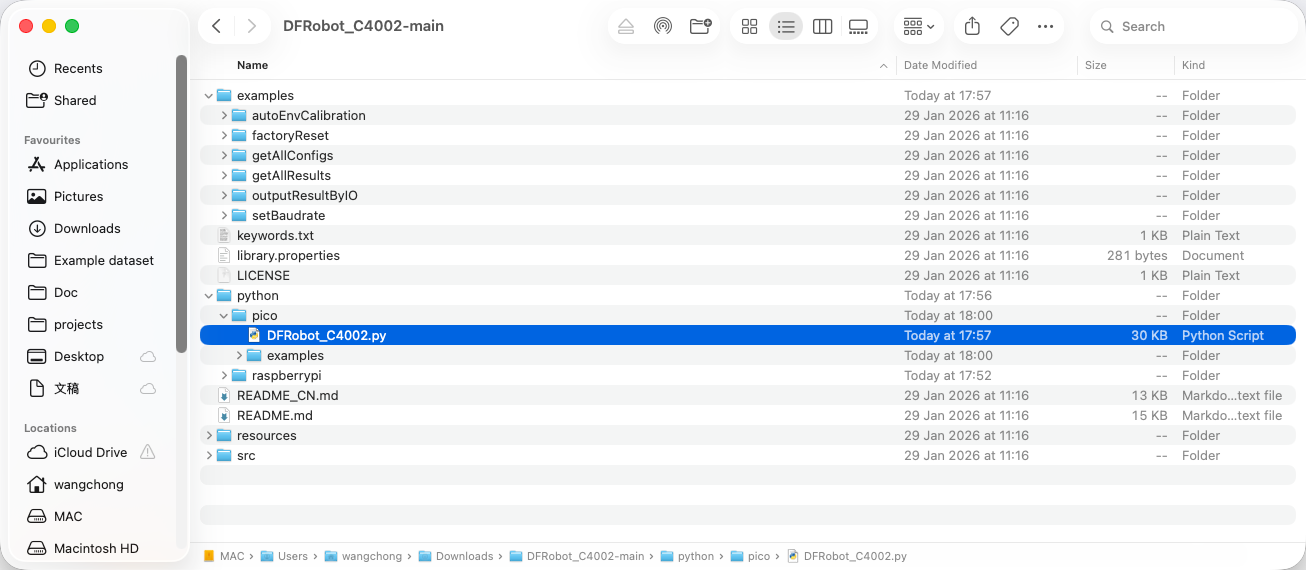The height and width of the screenshot is (570, 1306).
Task: Open projects folder in the sidebar
Action: [x=78, y=324]
